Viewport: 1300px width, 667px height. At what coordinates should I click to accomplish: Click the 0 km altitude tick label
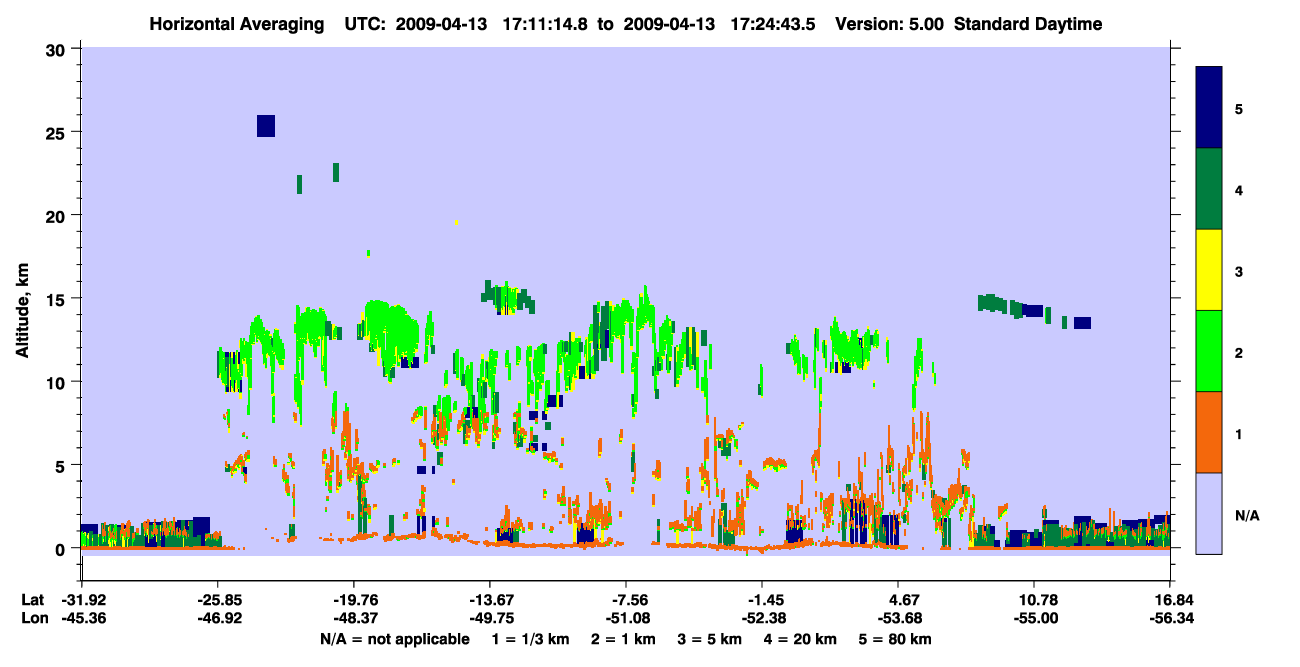tap(62, 548)
